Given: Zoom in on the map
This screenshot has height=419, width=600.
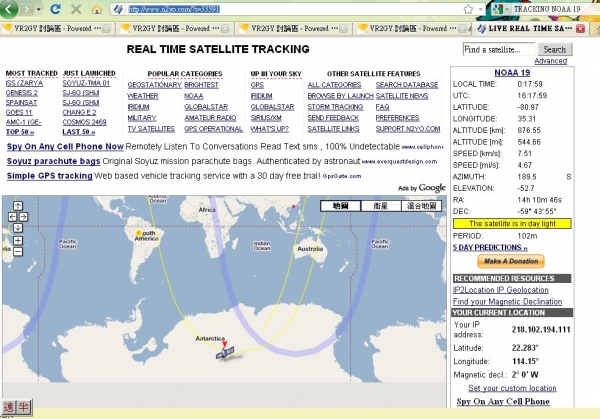Looking at the screenshot, I should tap(18, 238).
